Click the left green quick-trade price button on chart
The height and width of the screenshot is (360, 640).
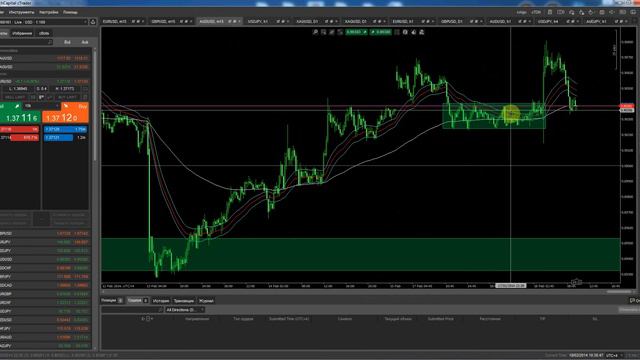coord(356,32)
